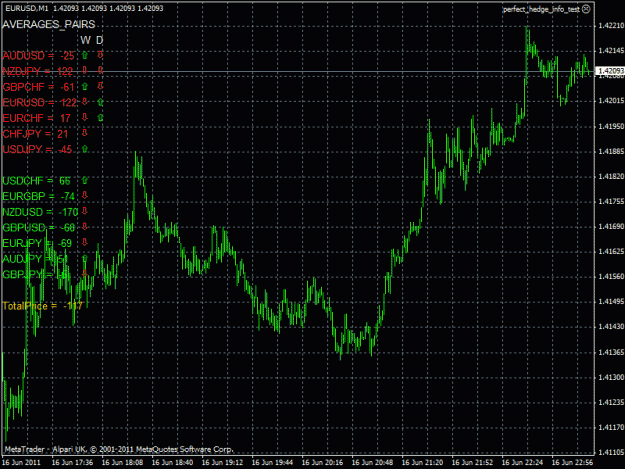Click the 1.42145 price scale value
625x469 pixels.
click(611, 51)
